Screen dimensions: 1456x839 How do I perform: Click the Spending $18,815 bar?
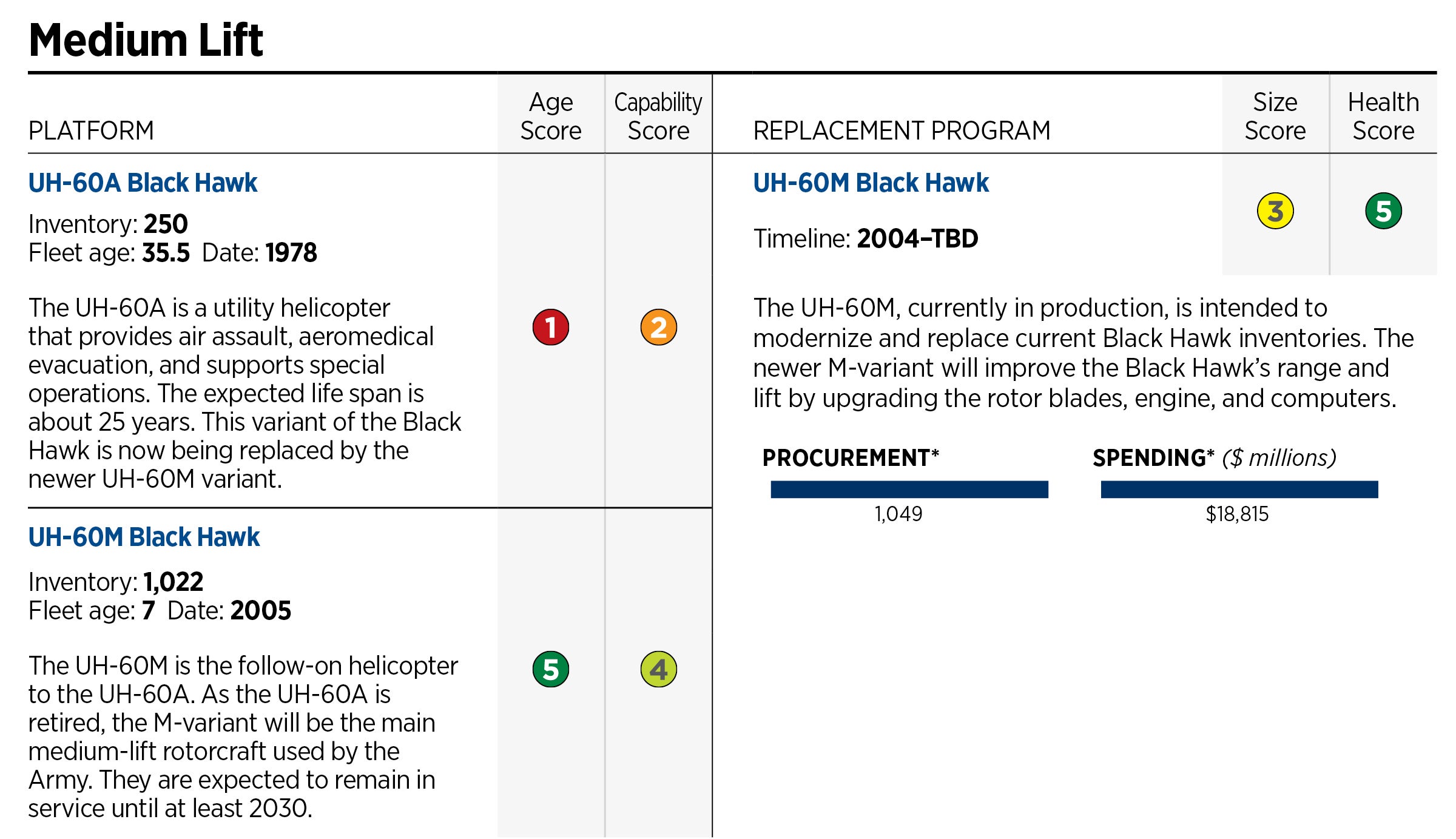point(1239,489)
